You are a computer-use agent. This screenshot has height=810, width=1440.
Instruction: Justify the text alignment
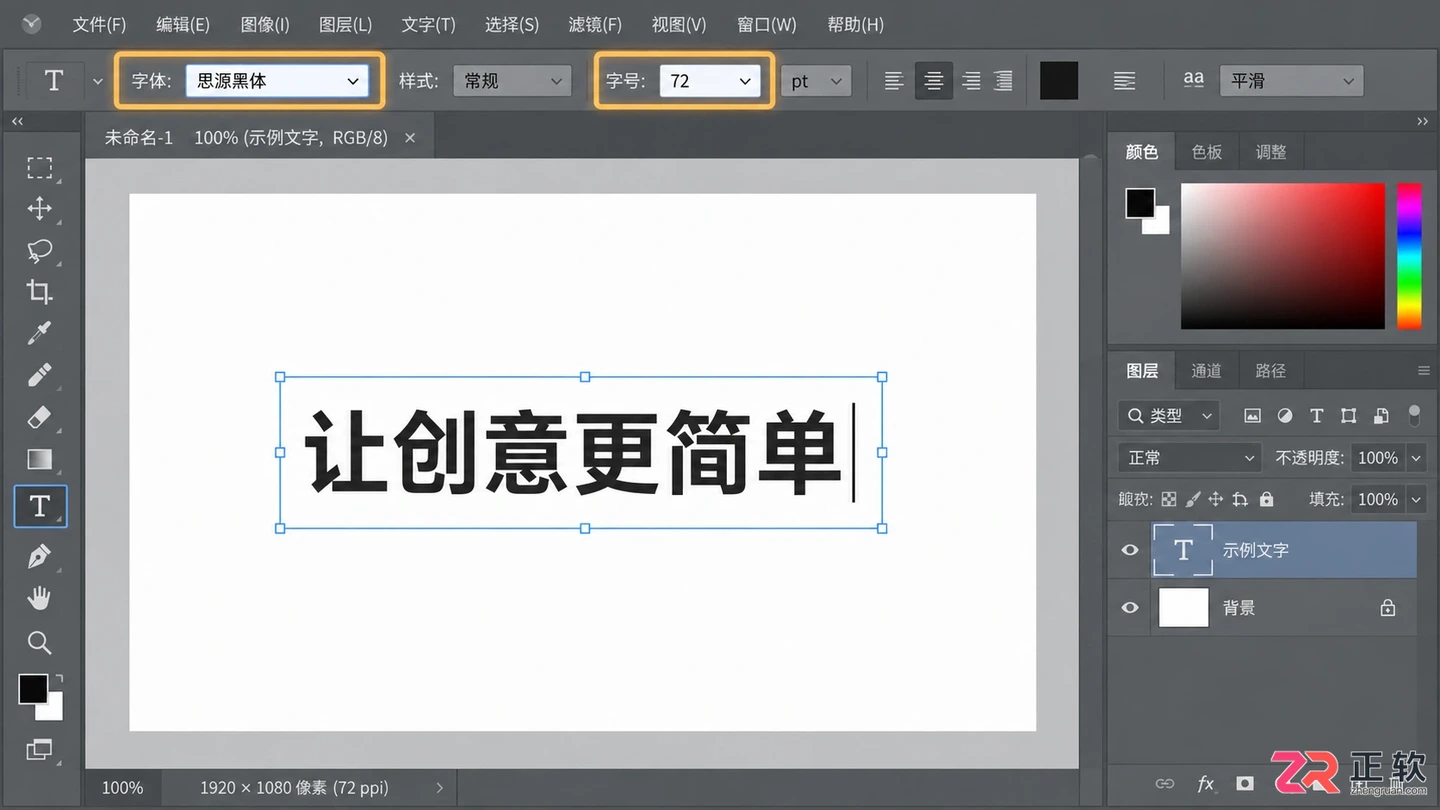coord(1003,81)
